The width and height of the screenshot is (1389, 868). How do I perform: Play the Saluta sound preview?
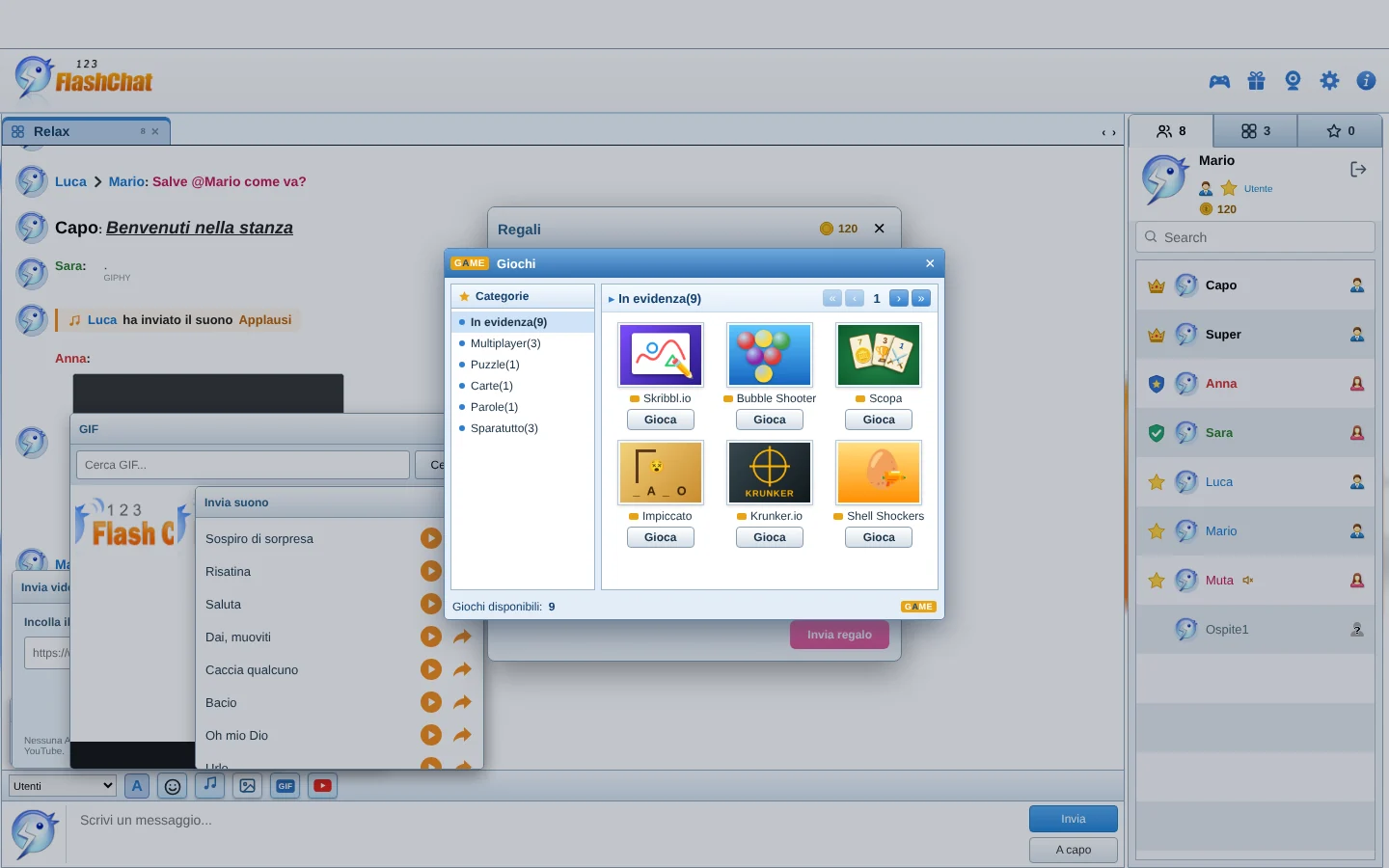[x=431, y=604]
